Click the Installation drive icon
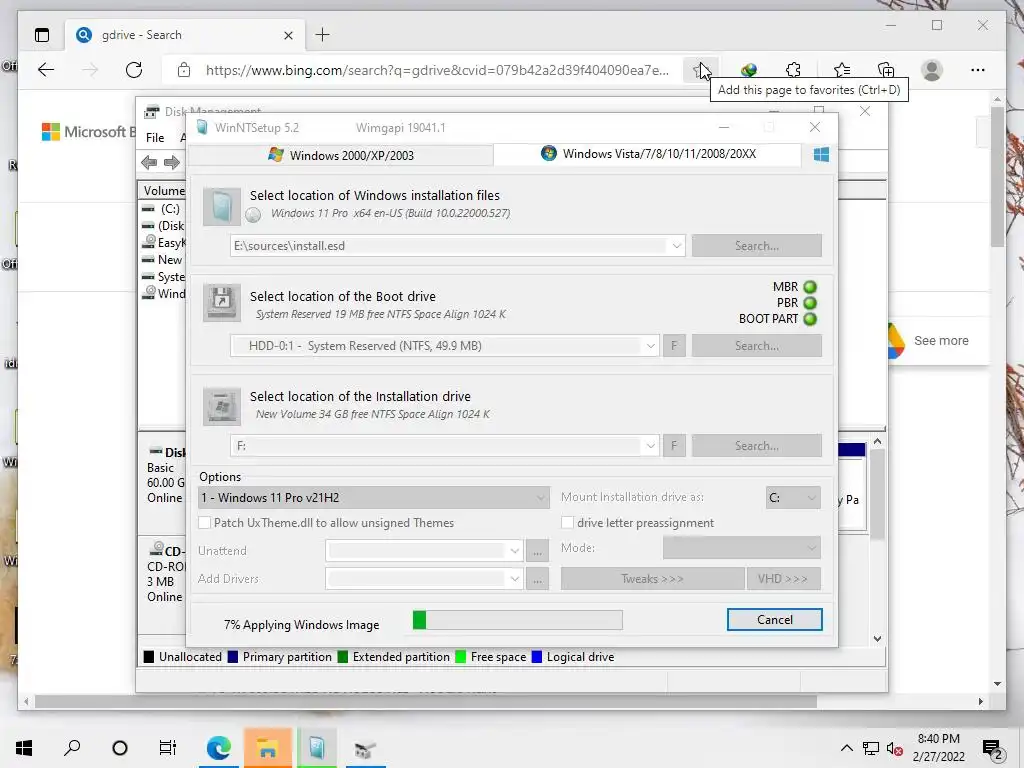 [221, 406]
